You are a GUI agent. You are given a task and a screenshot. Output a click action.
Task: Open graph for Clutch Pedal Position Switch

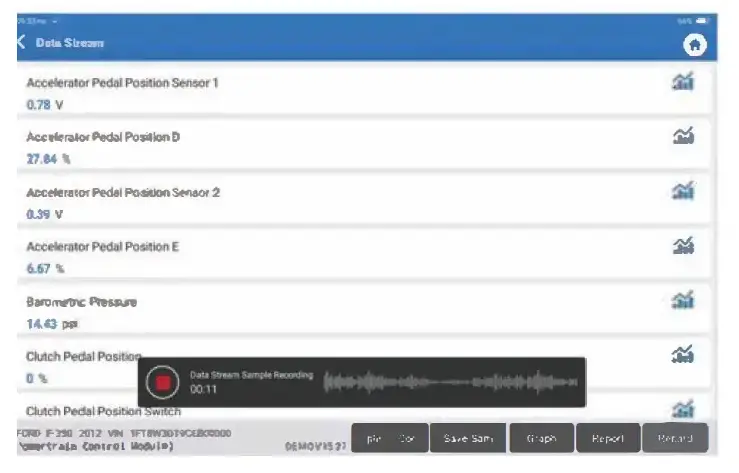[683, 409]
